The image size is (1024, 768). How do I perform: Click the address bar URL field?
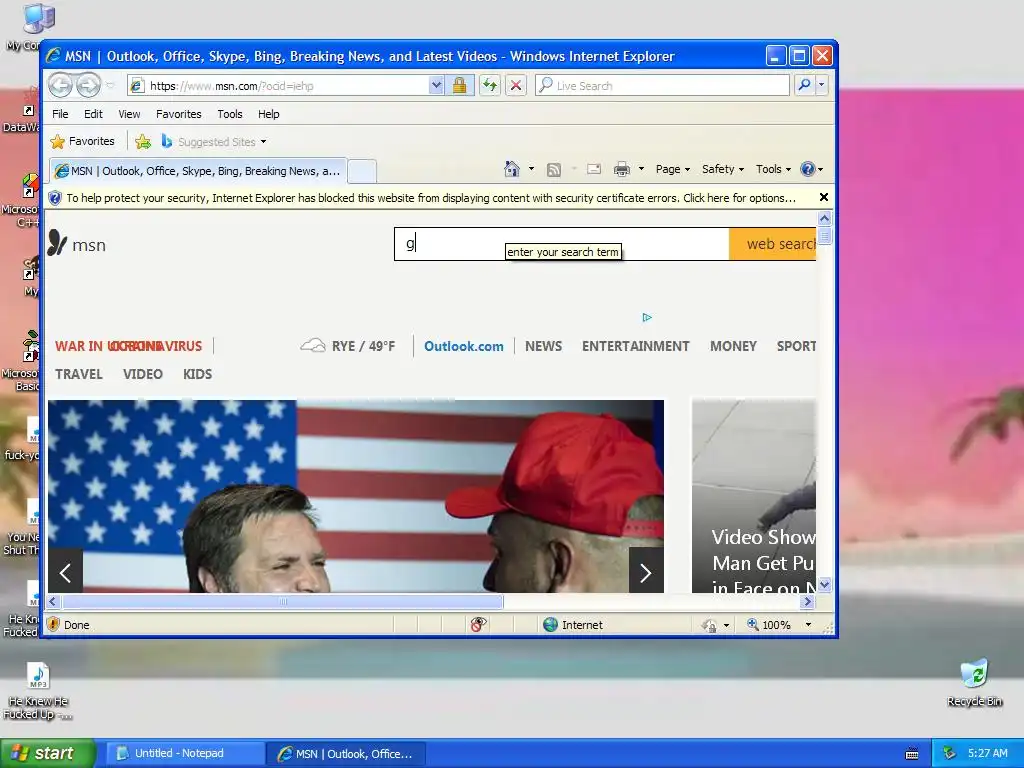coord(278,86)
